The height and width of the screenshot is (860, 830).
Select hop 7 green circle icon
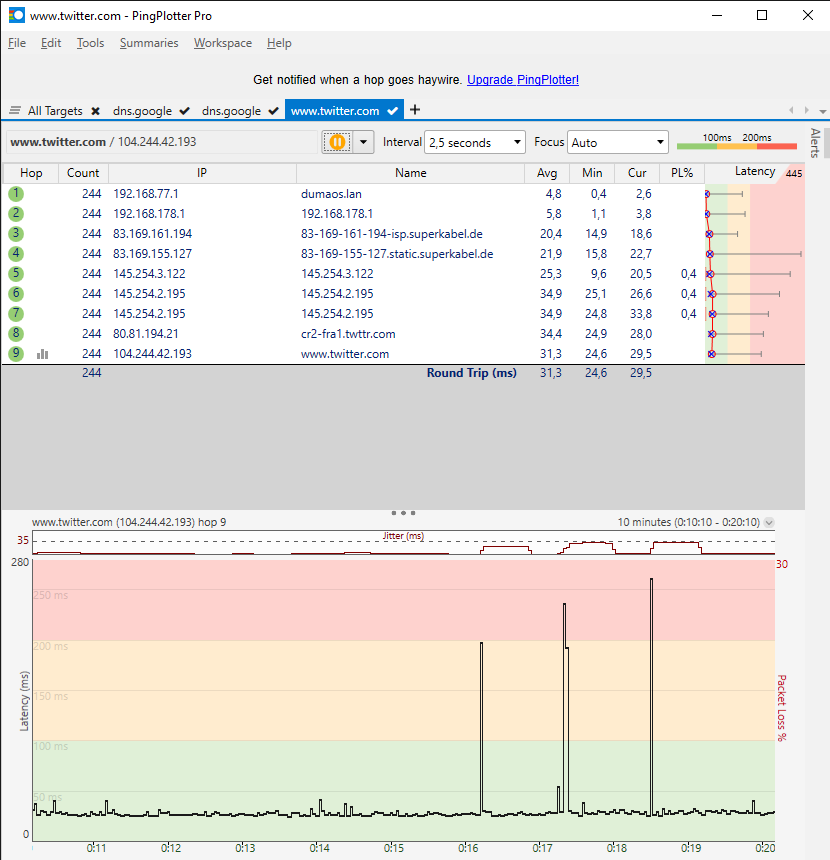click(16, 314)
